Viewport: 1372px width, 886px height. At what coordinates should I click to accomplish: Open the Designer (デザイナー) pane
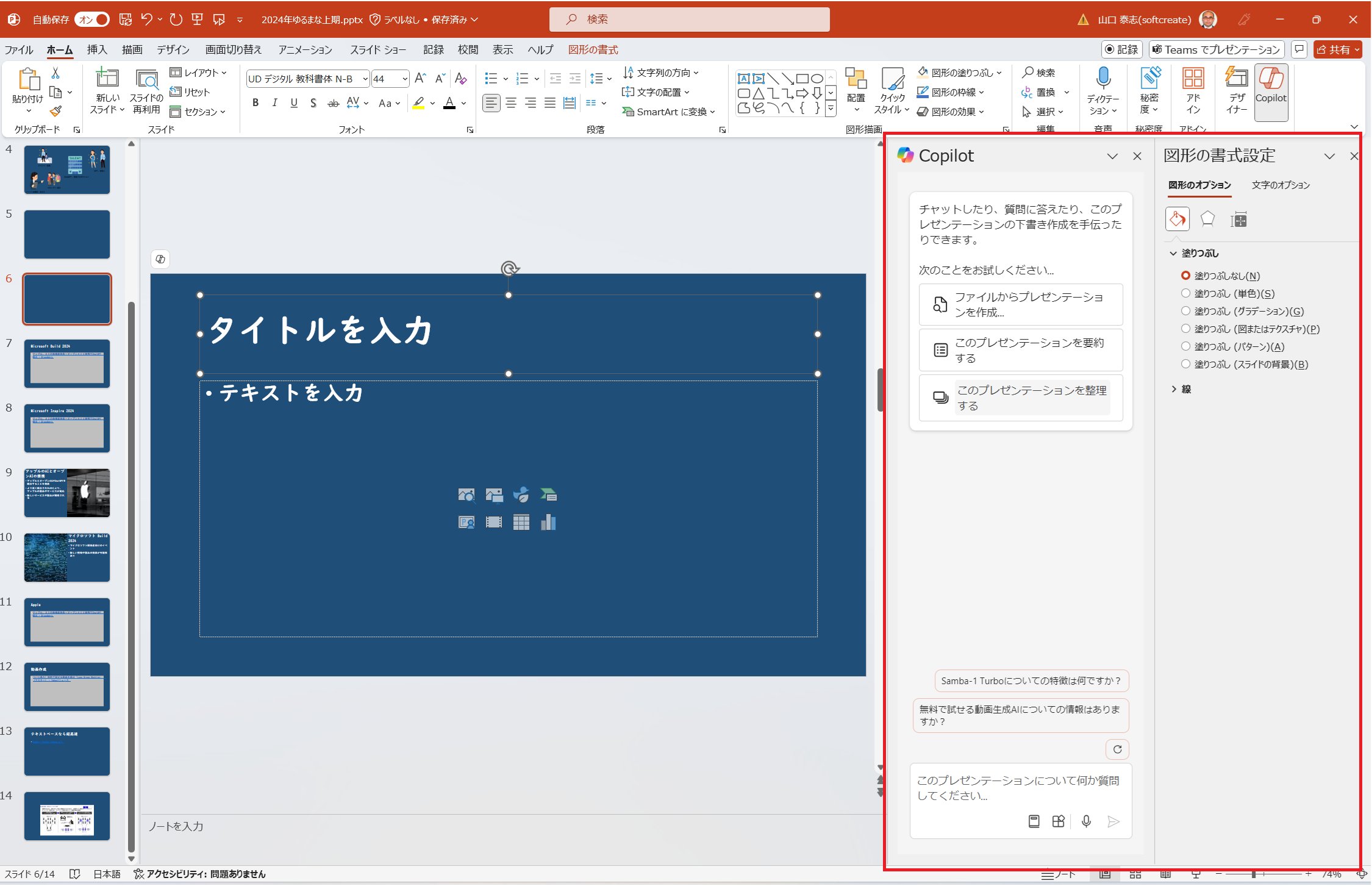pos(1236,88)
